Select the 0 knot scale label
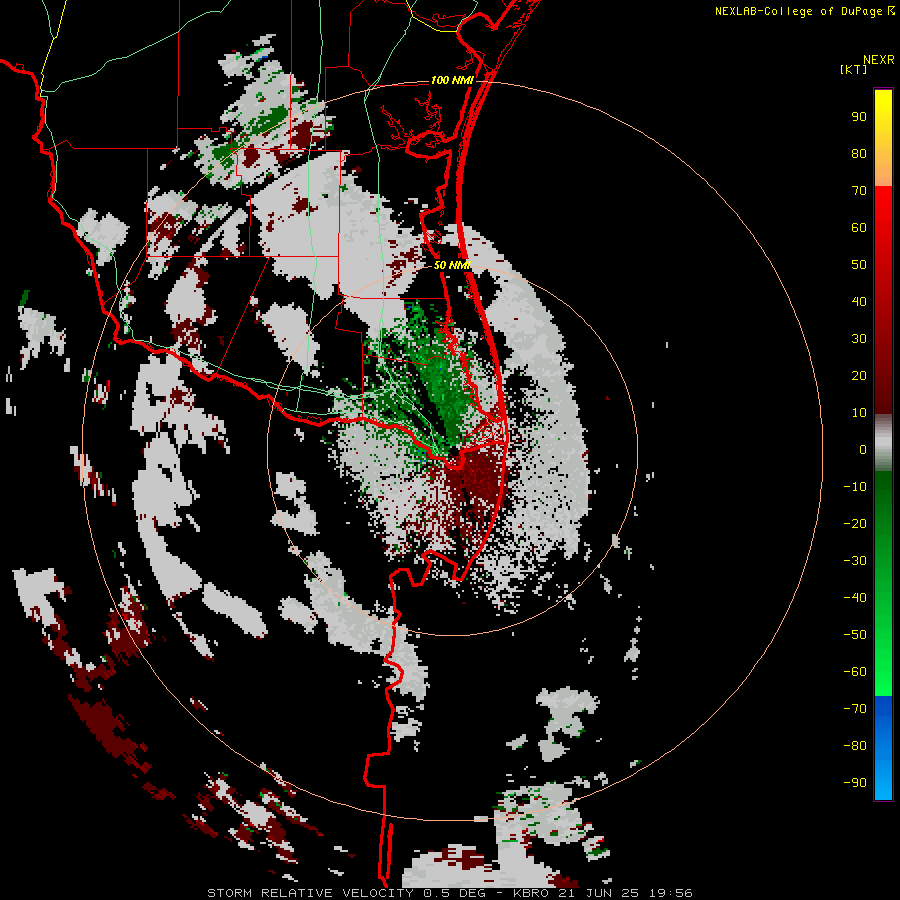Viewport: 900px width, 900px height. pos(863,450)
